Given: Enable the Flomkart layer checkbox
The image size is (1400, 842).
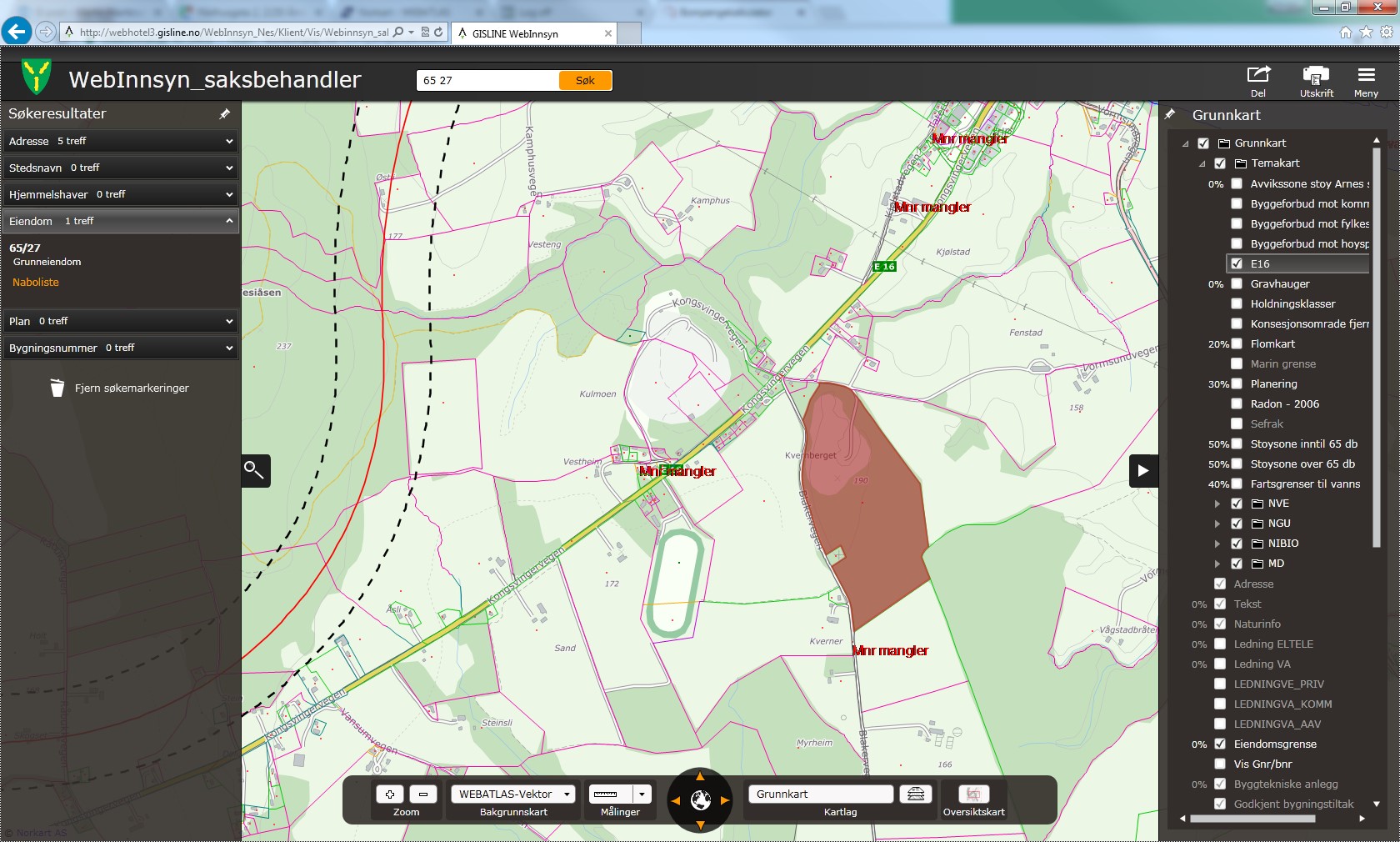Looking at the screenshot, I should (1237, 343).
